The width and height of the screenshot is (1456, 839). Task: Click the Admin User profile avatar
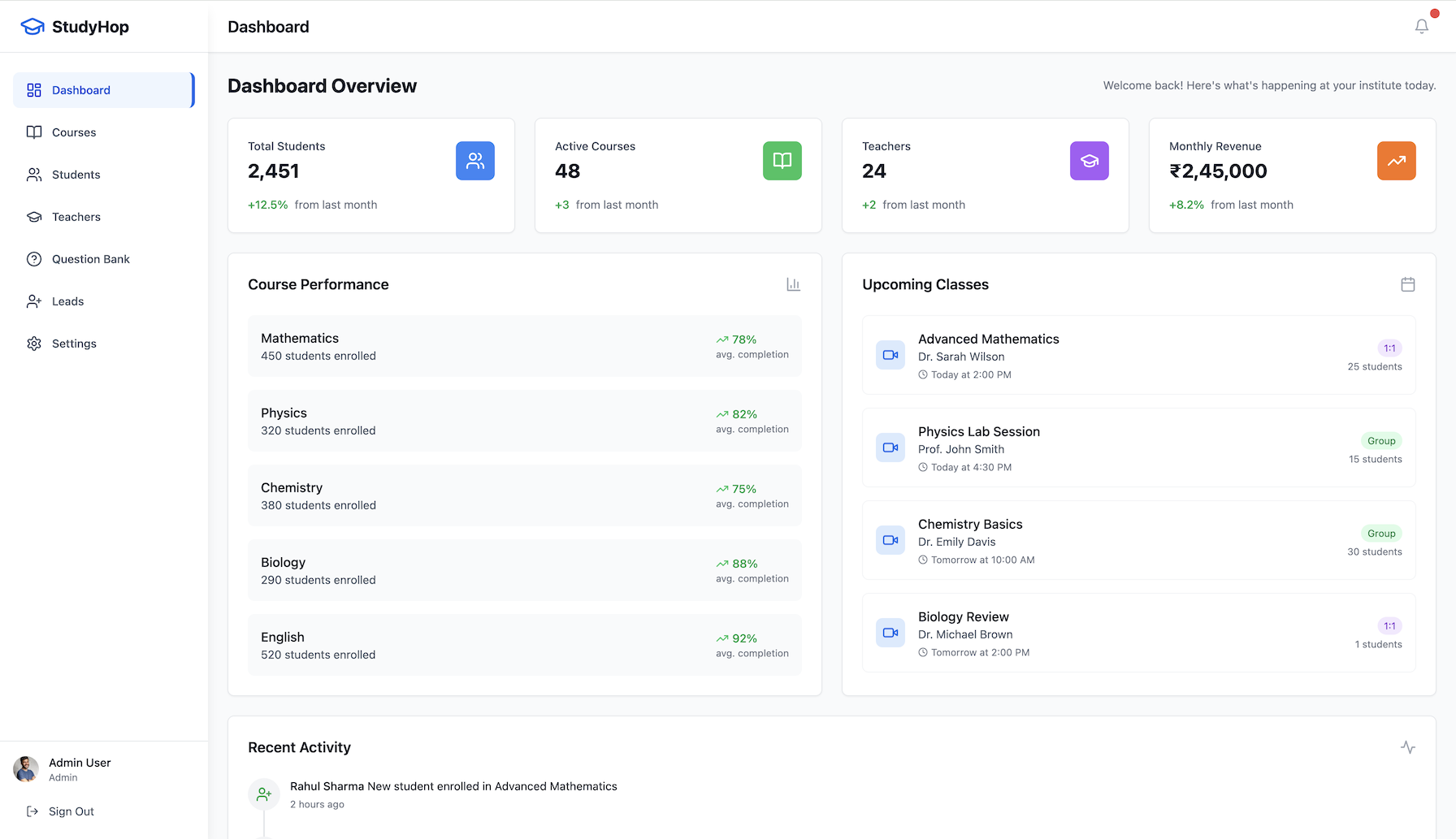click(x=26, y=768)
